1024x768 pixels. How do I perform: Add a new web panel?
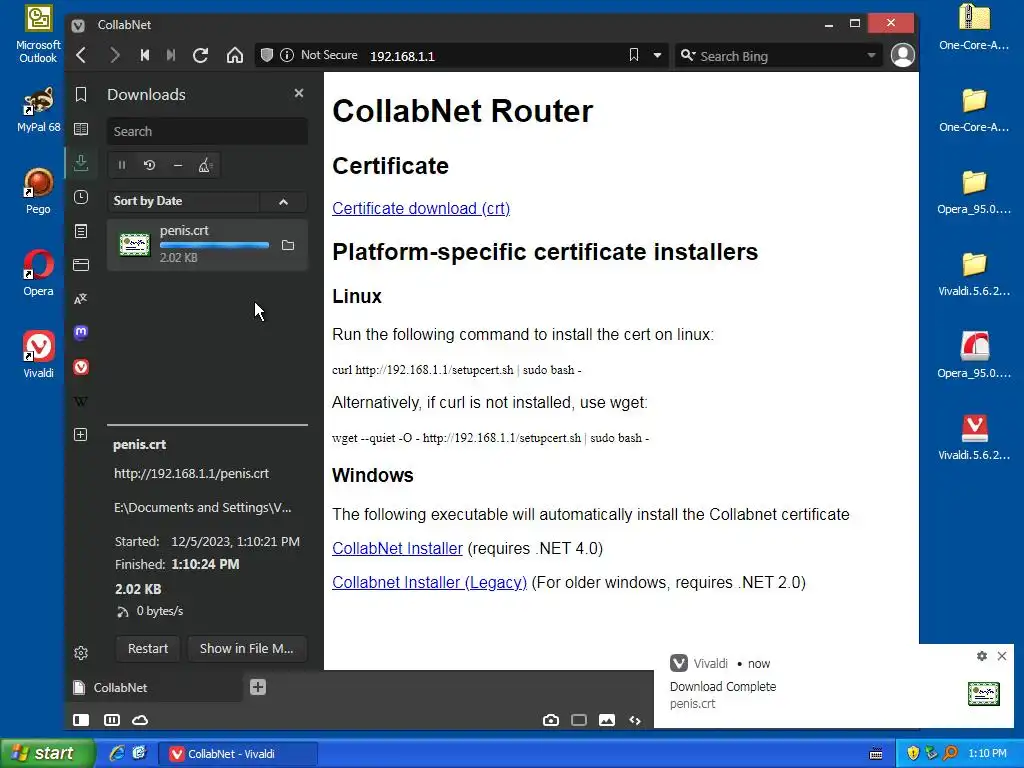[81, 435]
